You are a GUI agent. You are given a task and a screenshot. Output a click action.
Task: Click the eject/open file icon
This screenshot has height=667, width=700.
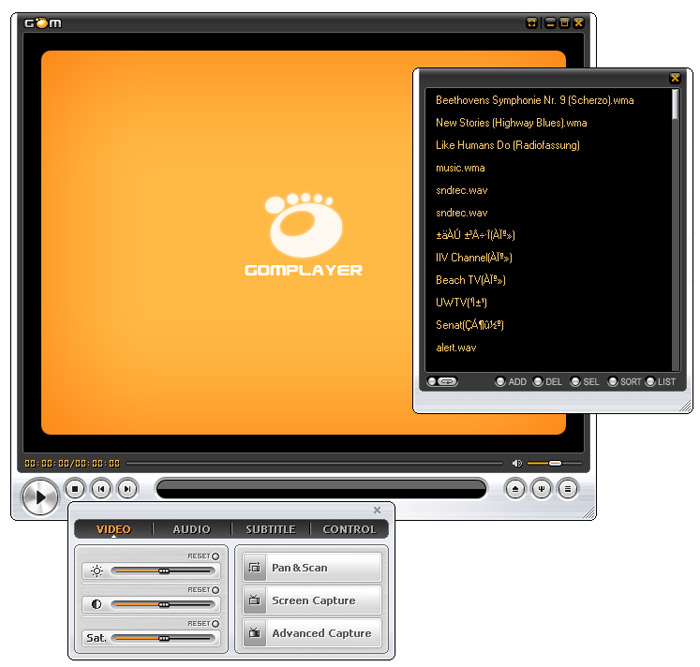pyautogui.click(x=515, y=489)
